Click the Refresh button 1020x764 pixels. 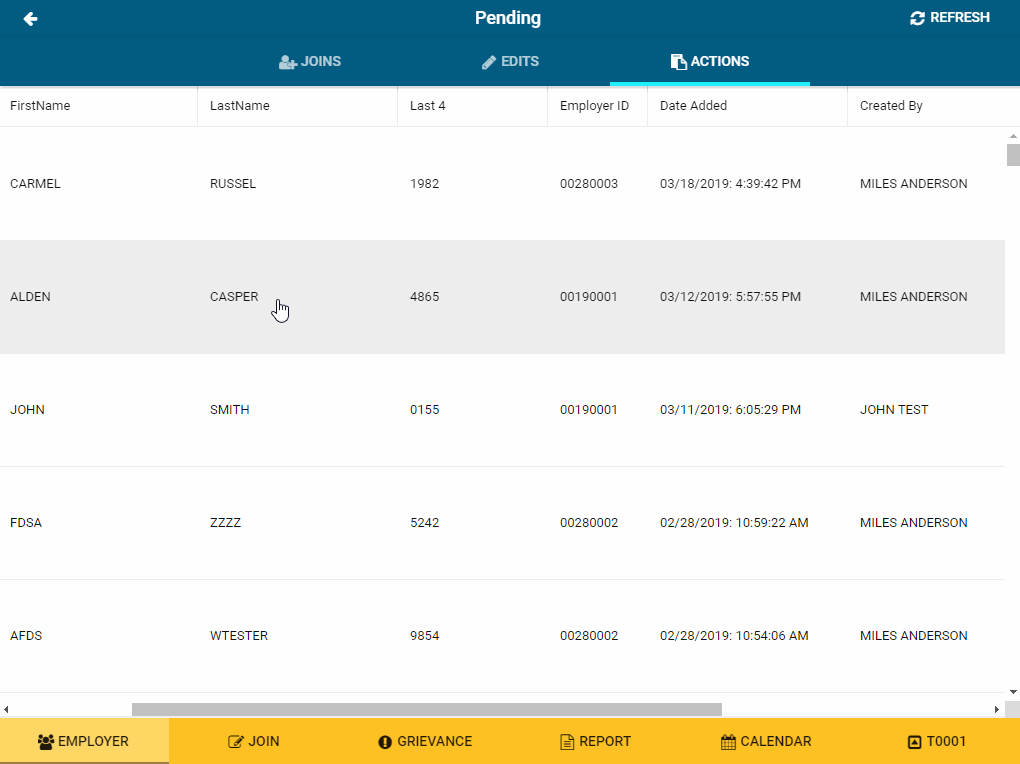click(950, 18)
